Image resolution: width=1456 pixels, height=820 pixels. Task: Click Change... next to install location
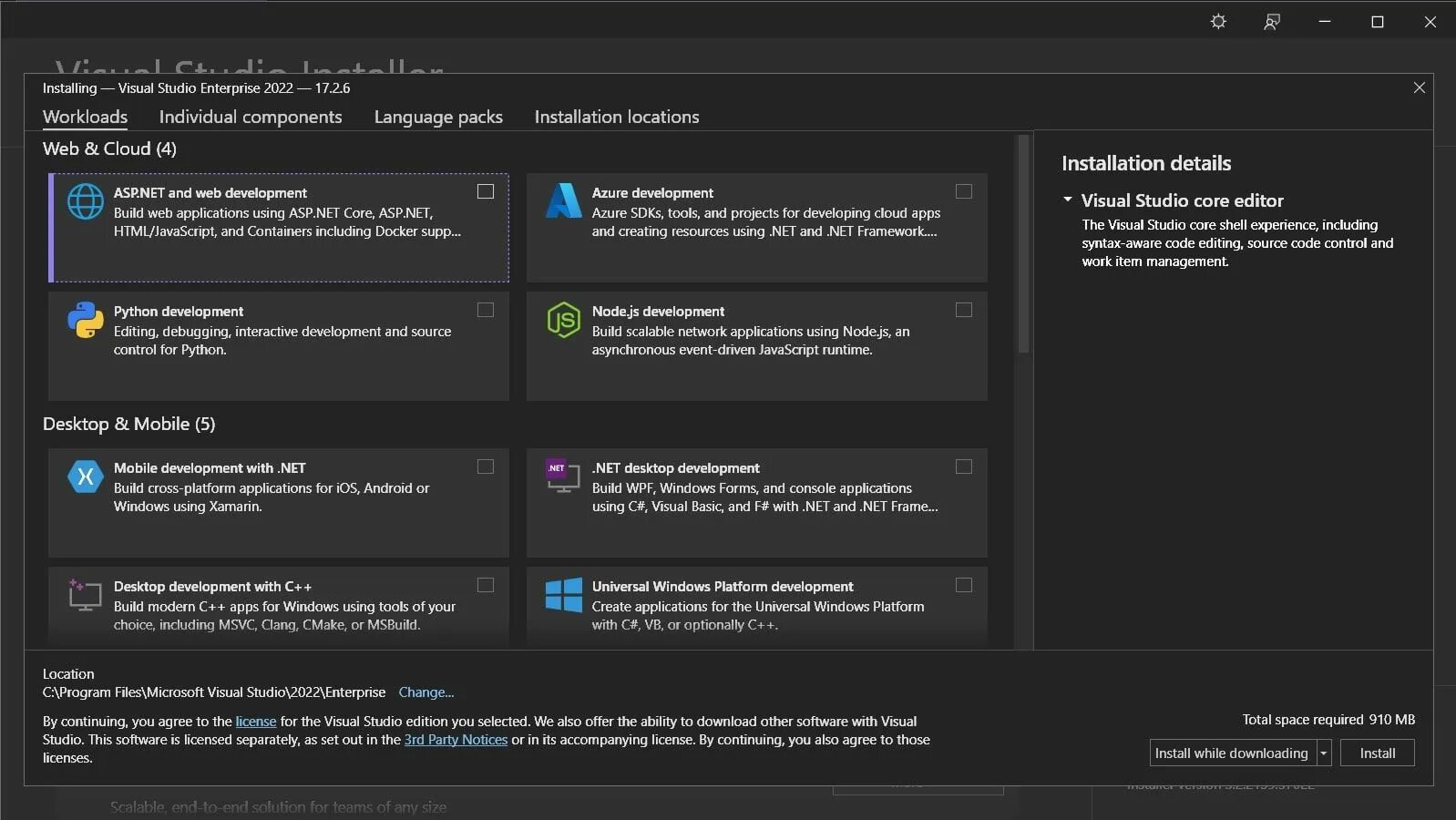(426, 692)
